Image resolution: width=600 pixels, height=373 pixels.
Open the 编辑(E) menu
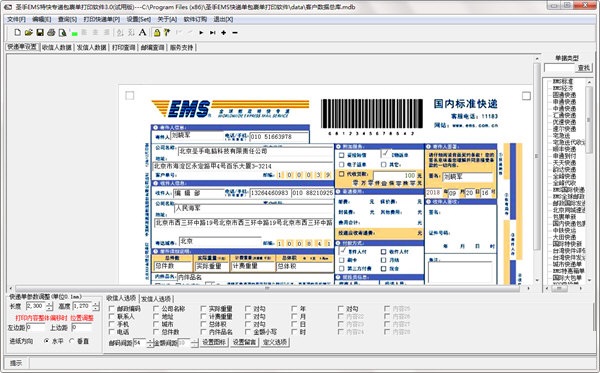(x=42, y=19)
